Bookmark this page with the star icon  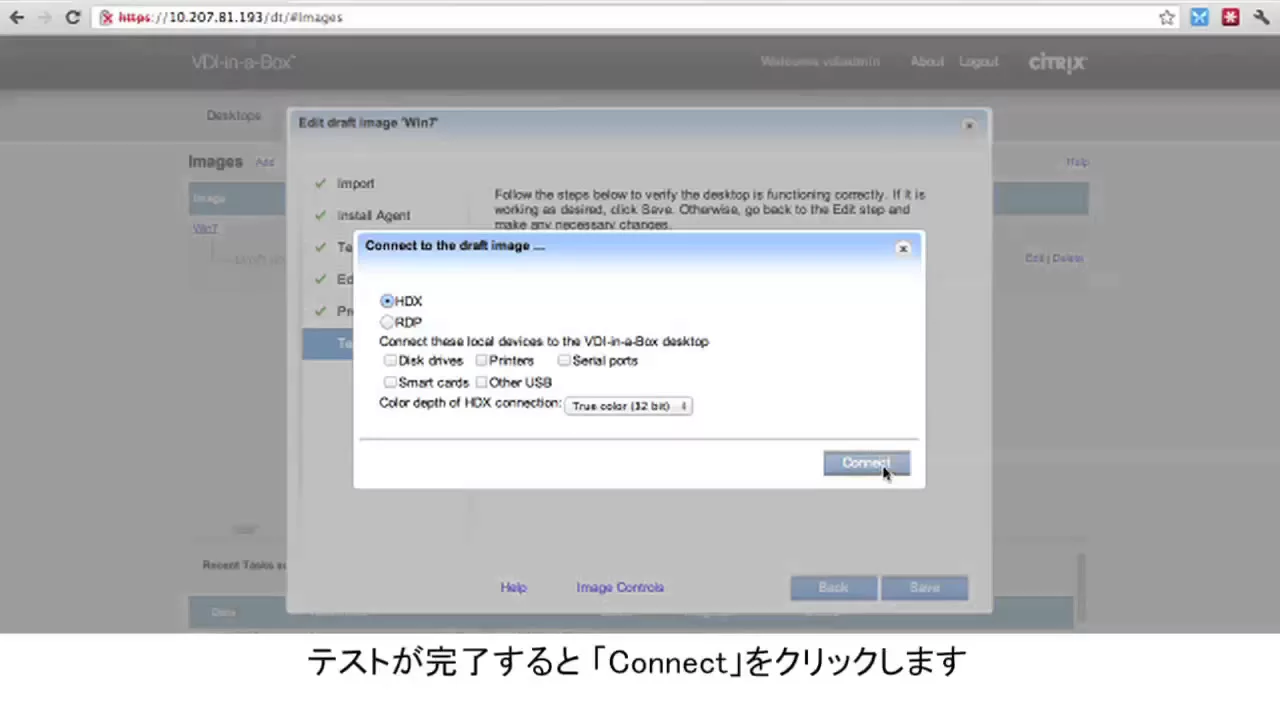pyautogui.click(x=1166, y=17)
